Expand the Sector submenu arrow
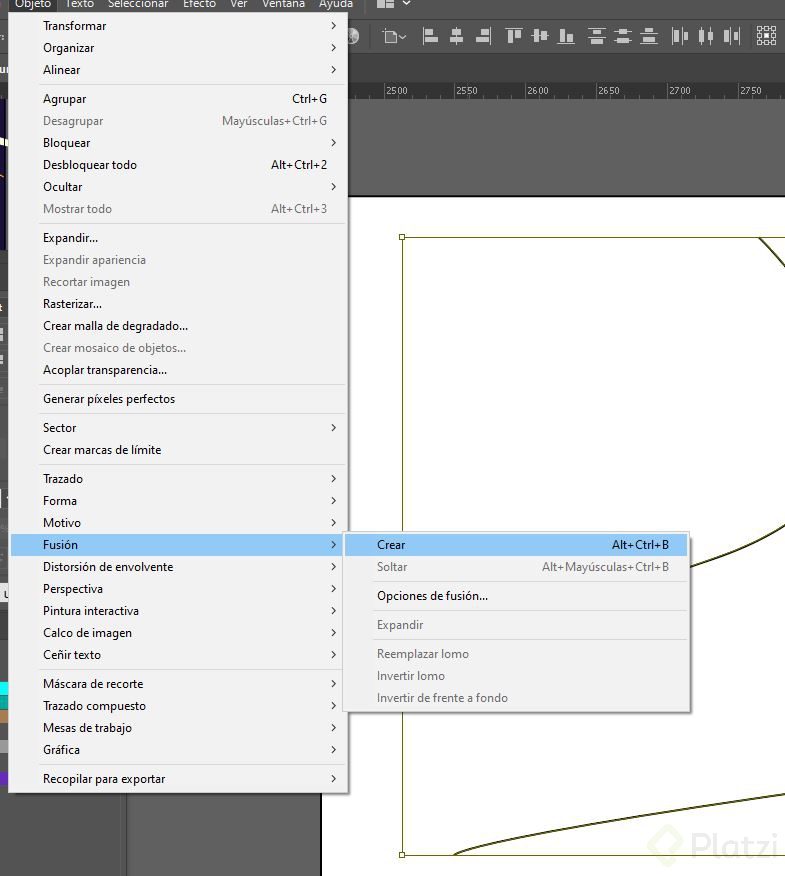The image size is (785, 876). coord(334,427)
